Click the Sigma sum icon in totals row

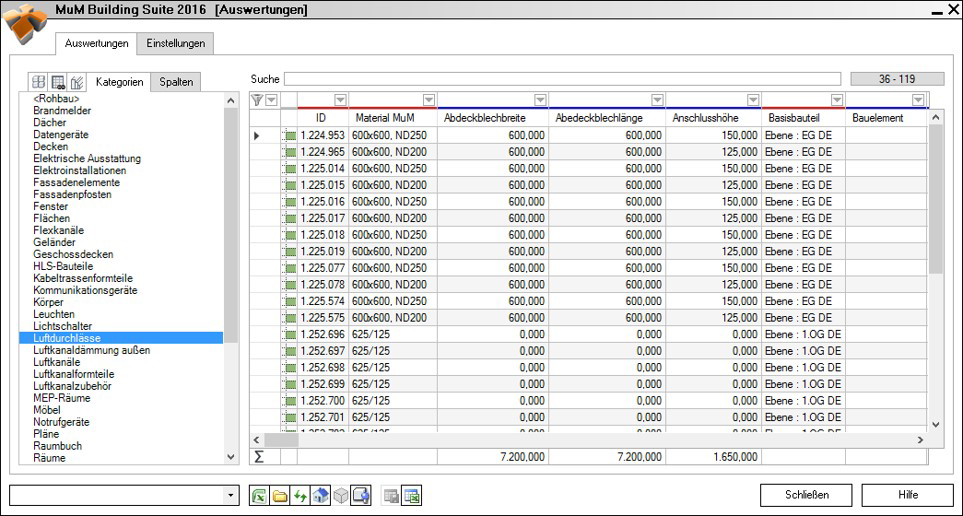click(x=258, y=456)
